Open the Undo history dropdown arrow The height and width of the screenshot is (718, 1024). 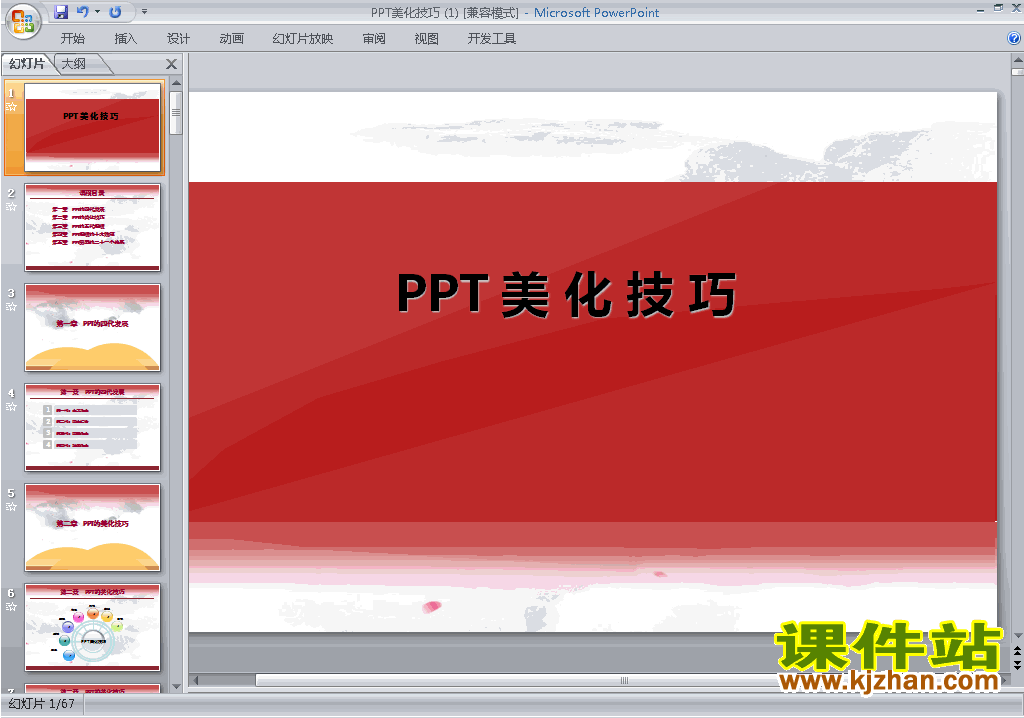pos(97,12)
